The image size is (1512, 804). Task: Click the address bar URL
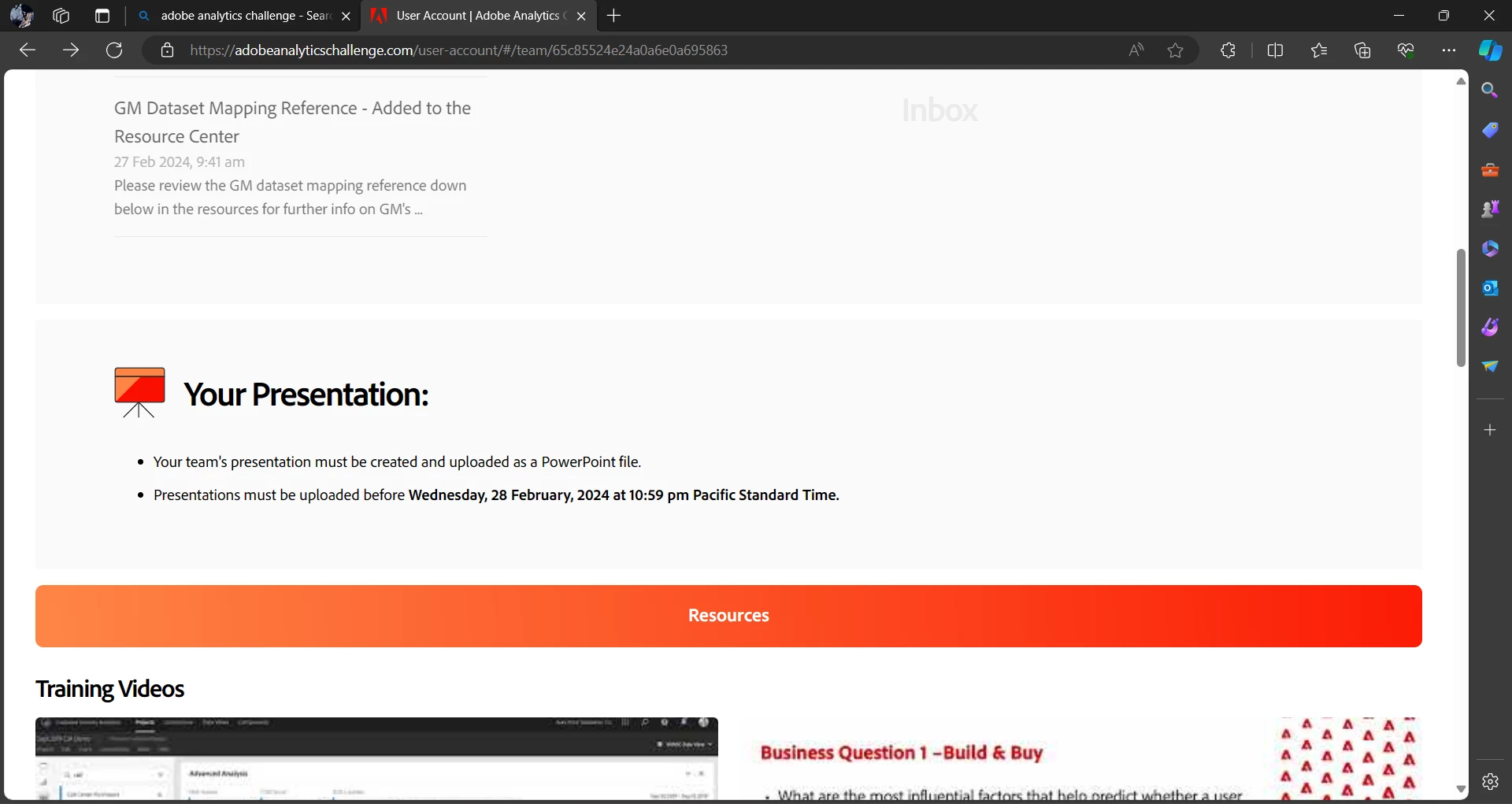[458, 50]
